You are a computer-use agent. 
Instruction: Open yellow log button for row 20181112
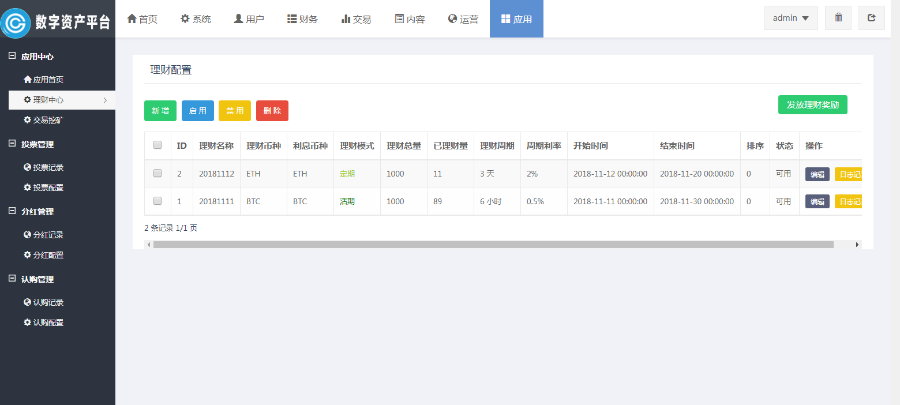click(x=848, y=174)
